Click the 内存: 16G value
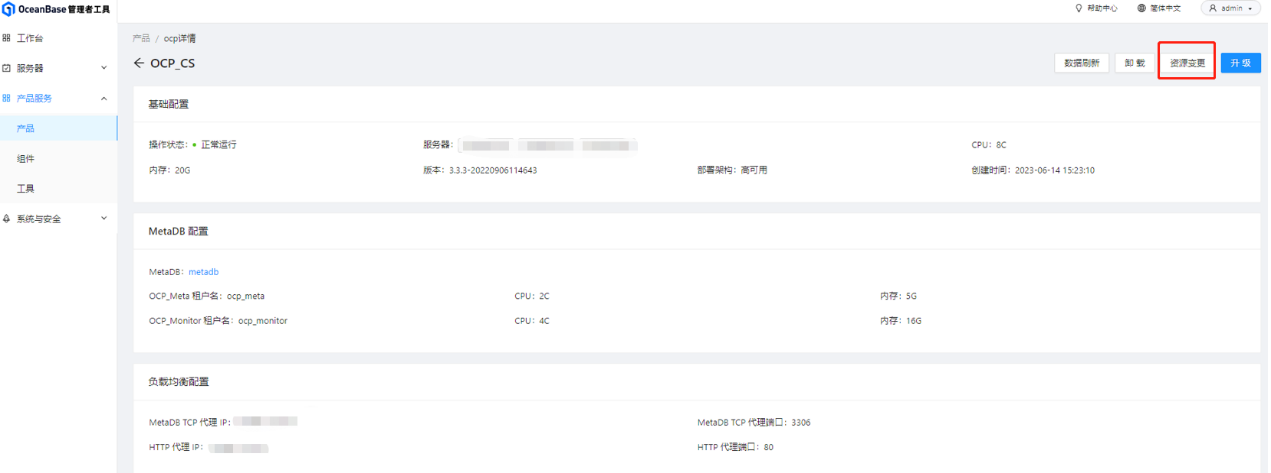Screen dimensions: 1271x473 (900, 321)
